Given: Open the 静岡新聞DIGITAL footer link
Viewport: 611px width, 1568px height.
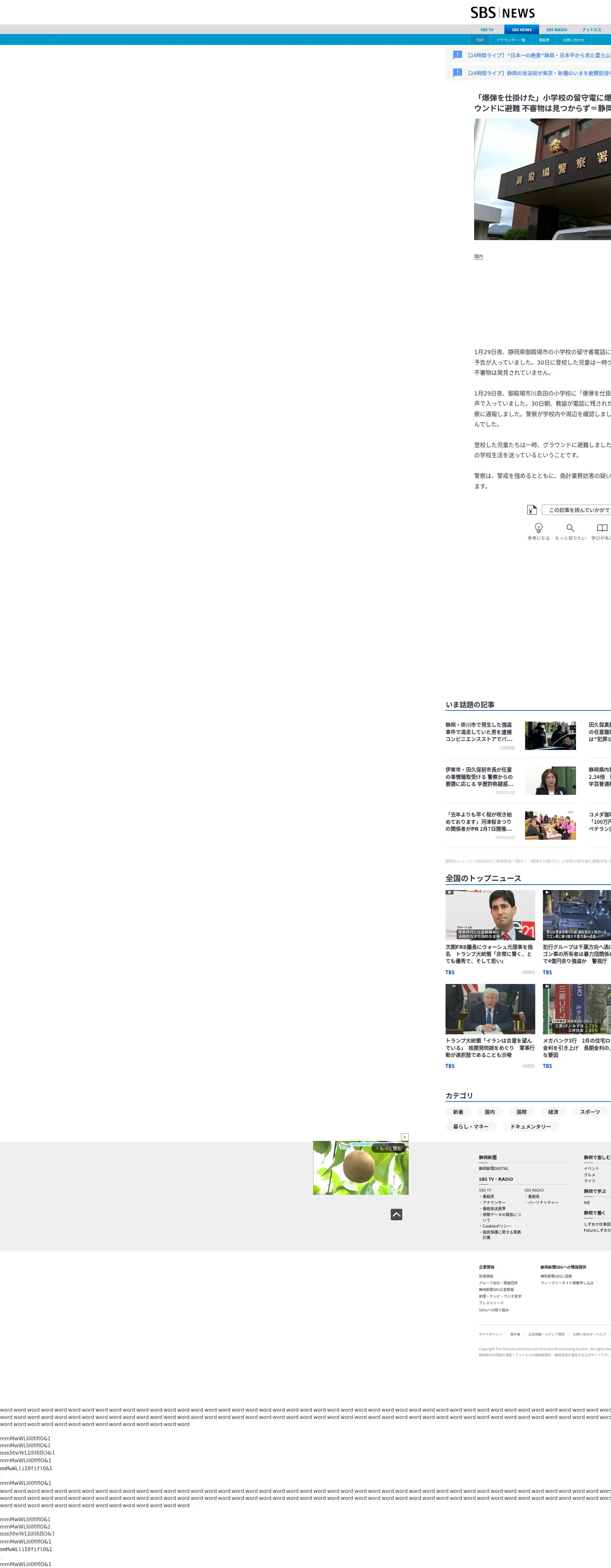Looking at the screenshot, I should coord(494,1168).
